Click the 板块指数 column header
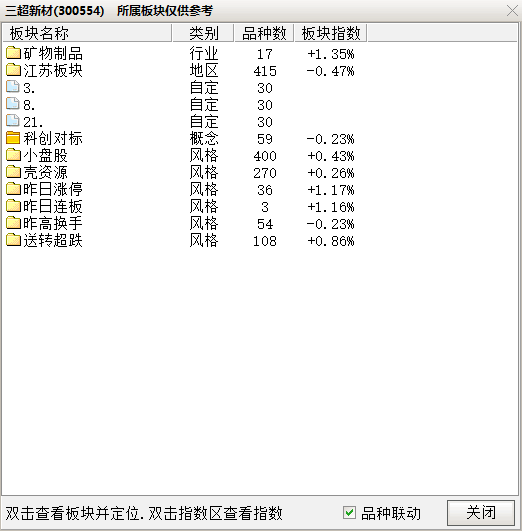 point(331,33)
